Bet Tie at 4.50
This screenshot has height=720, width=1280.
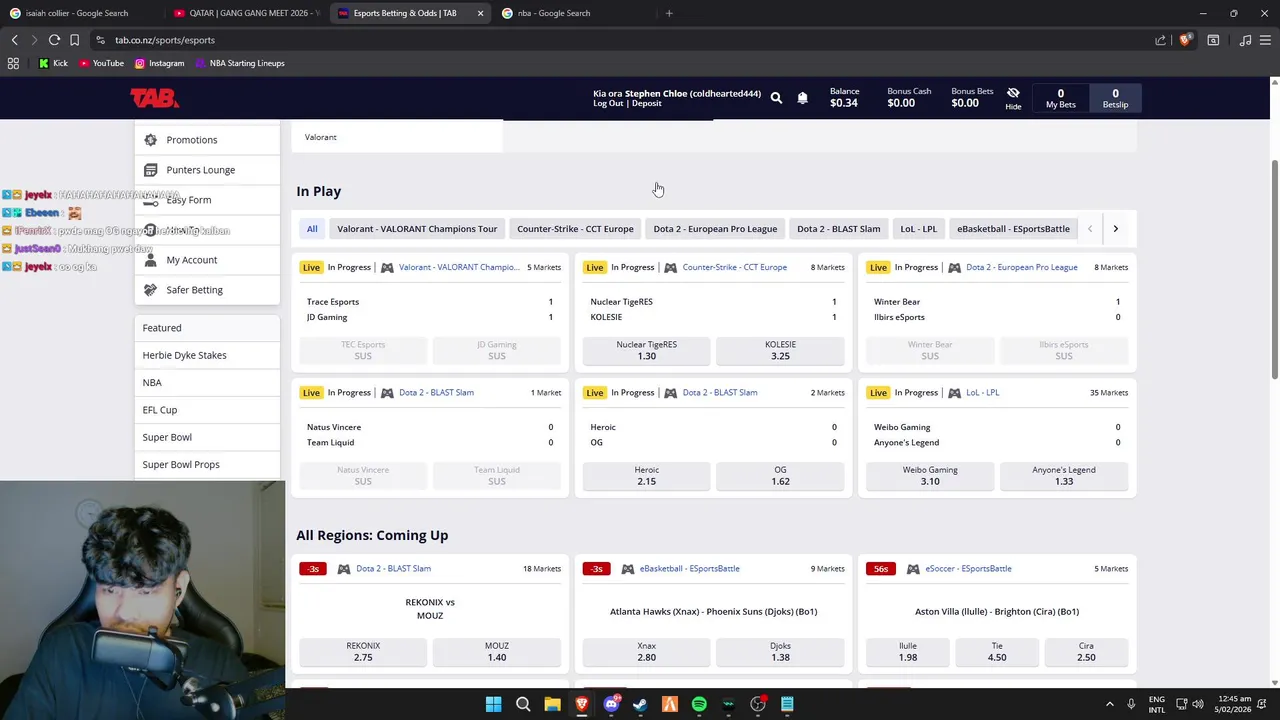click(997, 651)
